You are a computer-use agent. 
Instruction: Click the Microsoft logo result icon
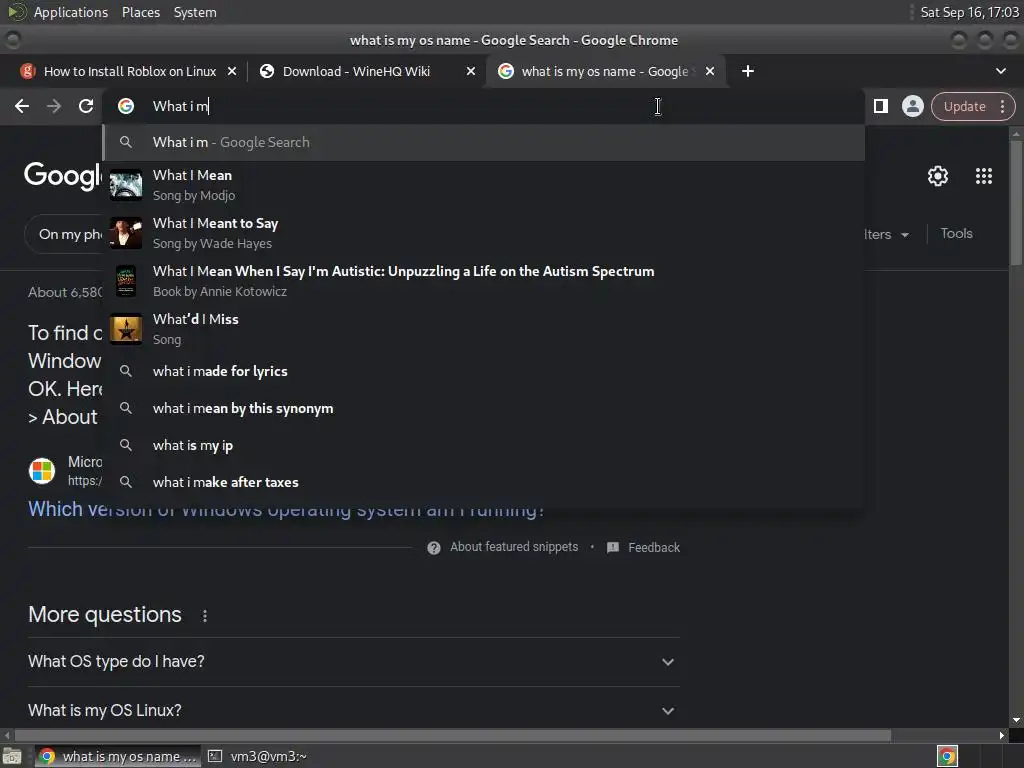42,471
